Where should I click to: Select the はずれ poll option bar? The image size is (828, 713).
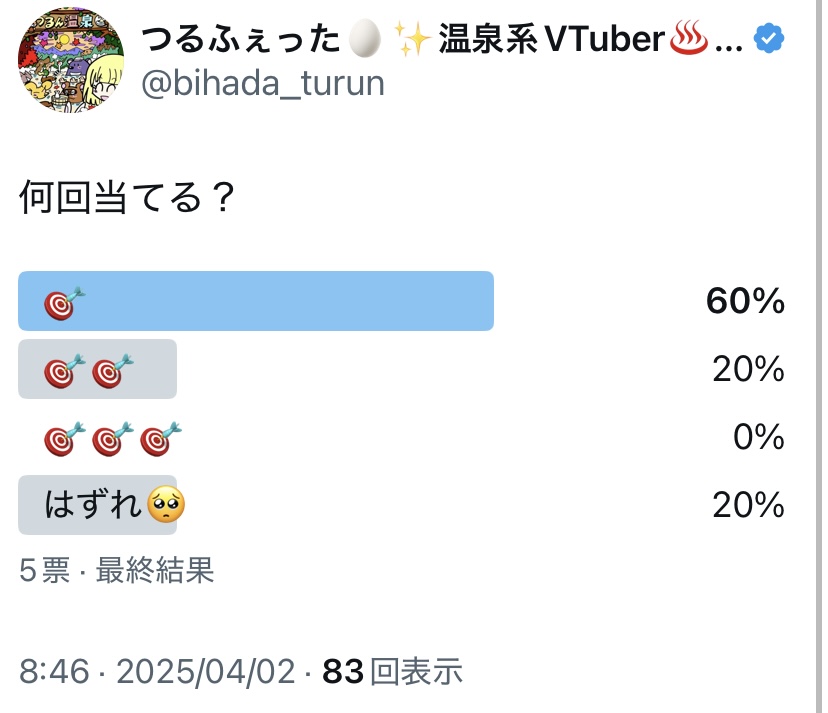point(97,505)
